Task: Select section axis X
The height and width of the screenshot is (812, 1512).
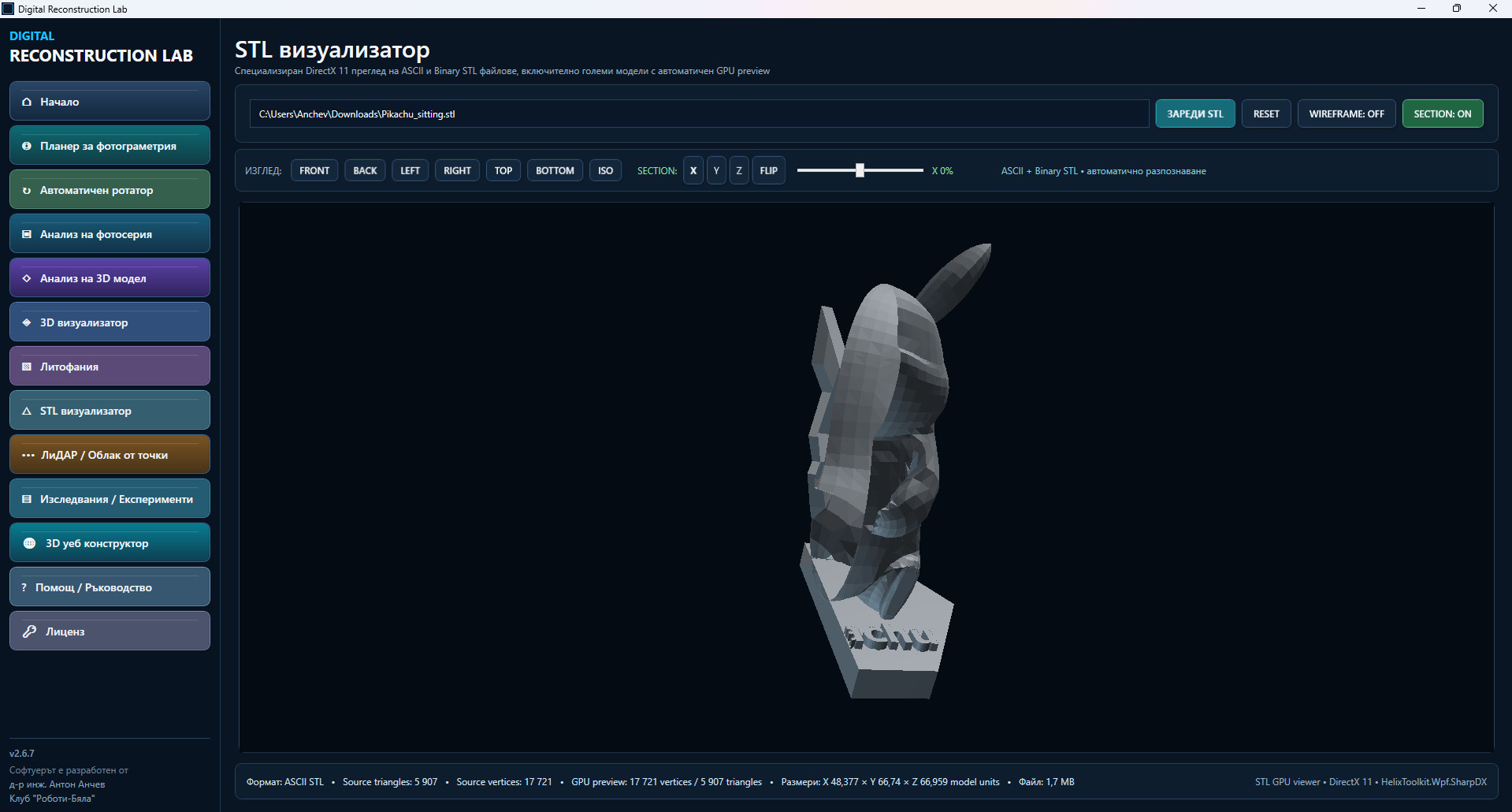Action: pos(693,170)
